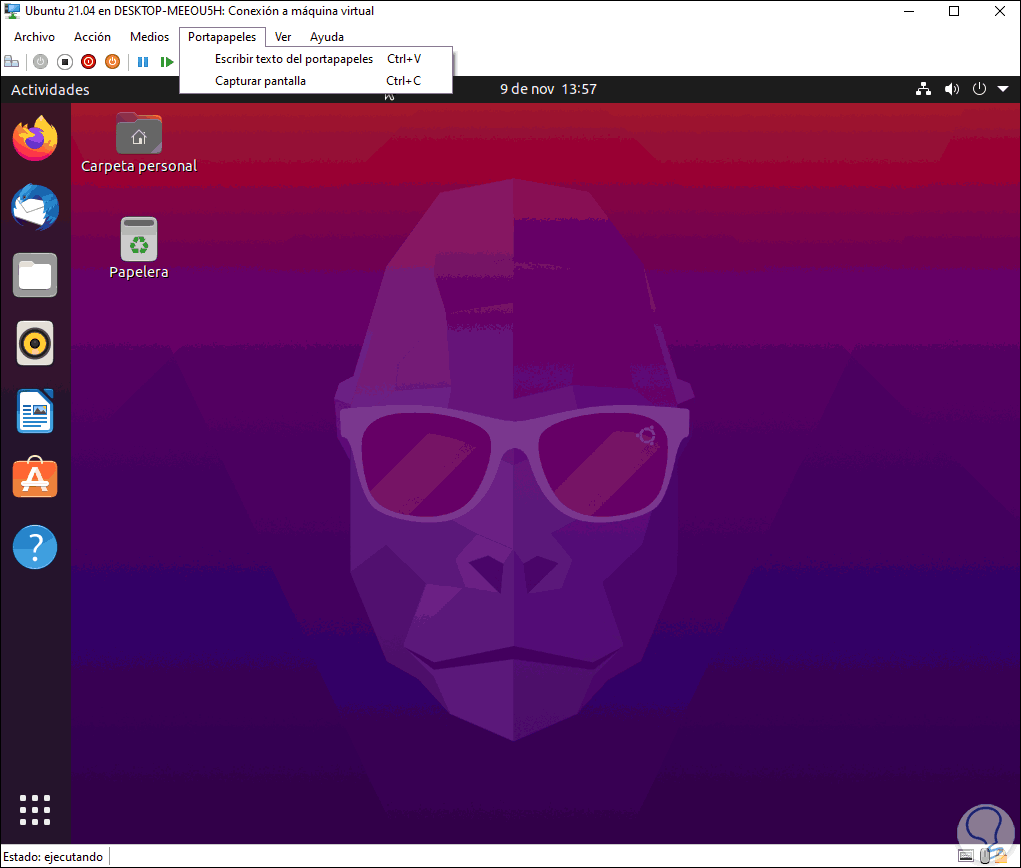This screenshot has width=1021, height=868.
Task: Open Ubuntu Software store from the dock
Action: pos(35,478)
